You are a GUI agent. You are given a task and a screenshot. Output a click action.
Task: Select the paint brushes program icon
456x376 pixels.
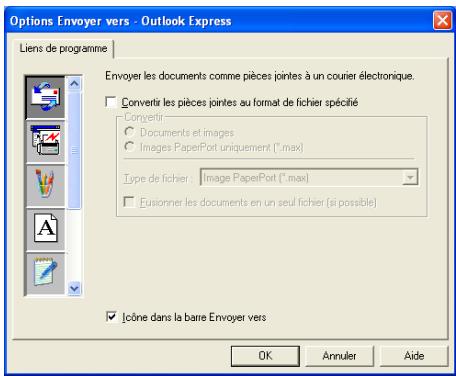pos(46,185)
